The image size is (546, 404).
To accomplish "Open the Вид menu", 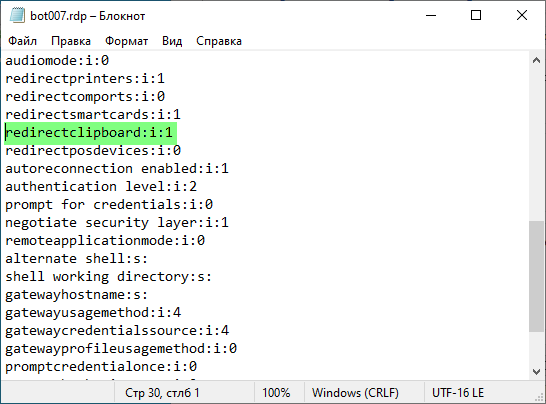I will (172, 41).
